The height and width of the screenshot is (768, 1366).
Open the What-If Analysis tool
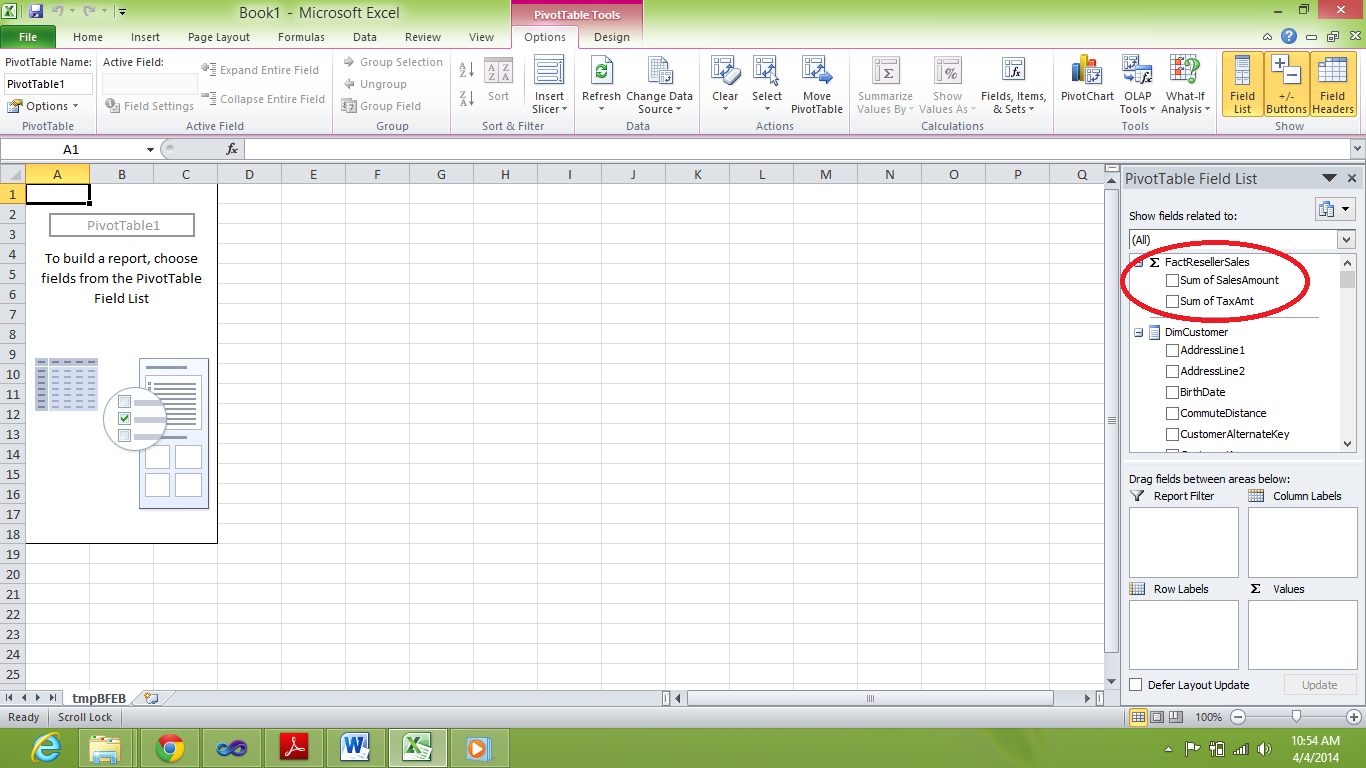(x=1185, y=86)
